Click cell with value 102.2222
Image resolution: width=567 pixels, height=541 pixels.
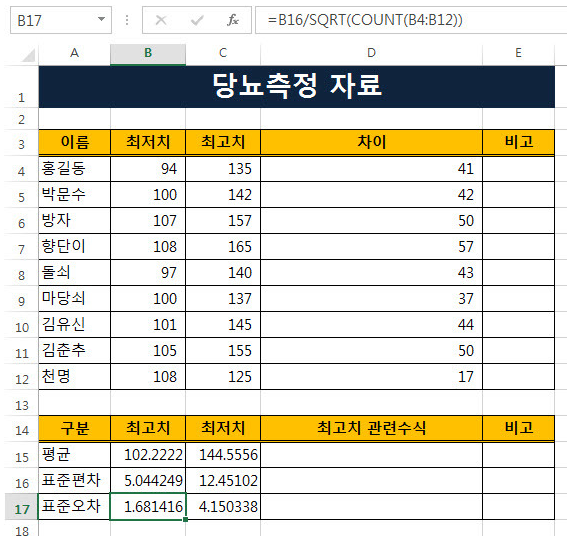coord(148,455)
